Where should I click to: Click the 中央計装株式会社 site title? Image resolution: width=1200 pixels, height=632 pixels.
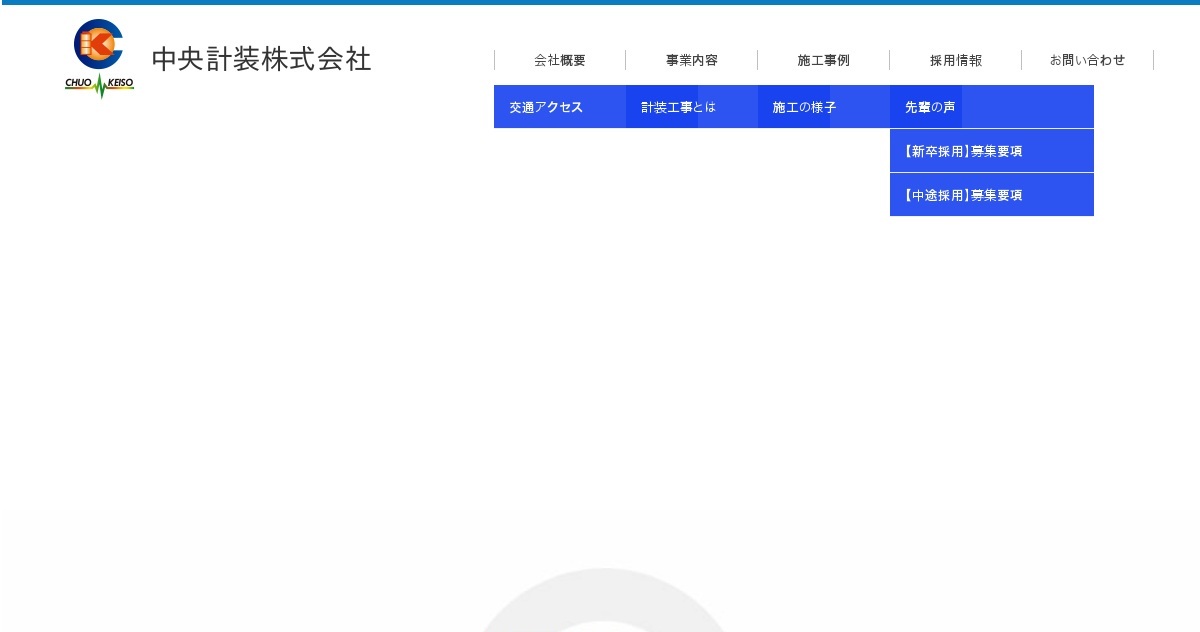click(x=261, y=59)
